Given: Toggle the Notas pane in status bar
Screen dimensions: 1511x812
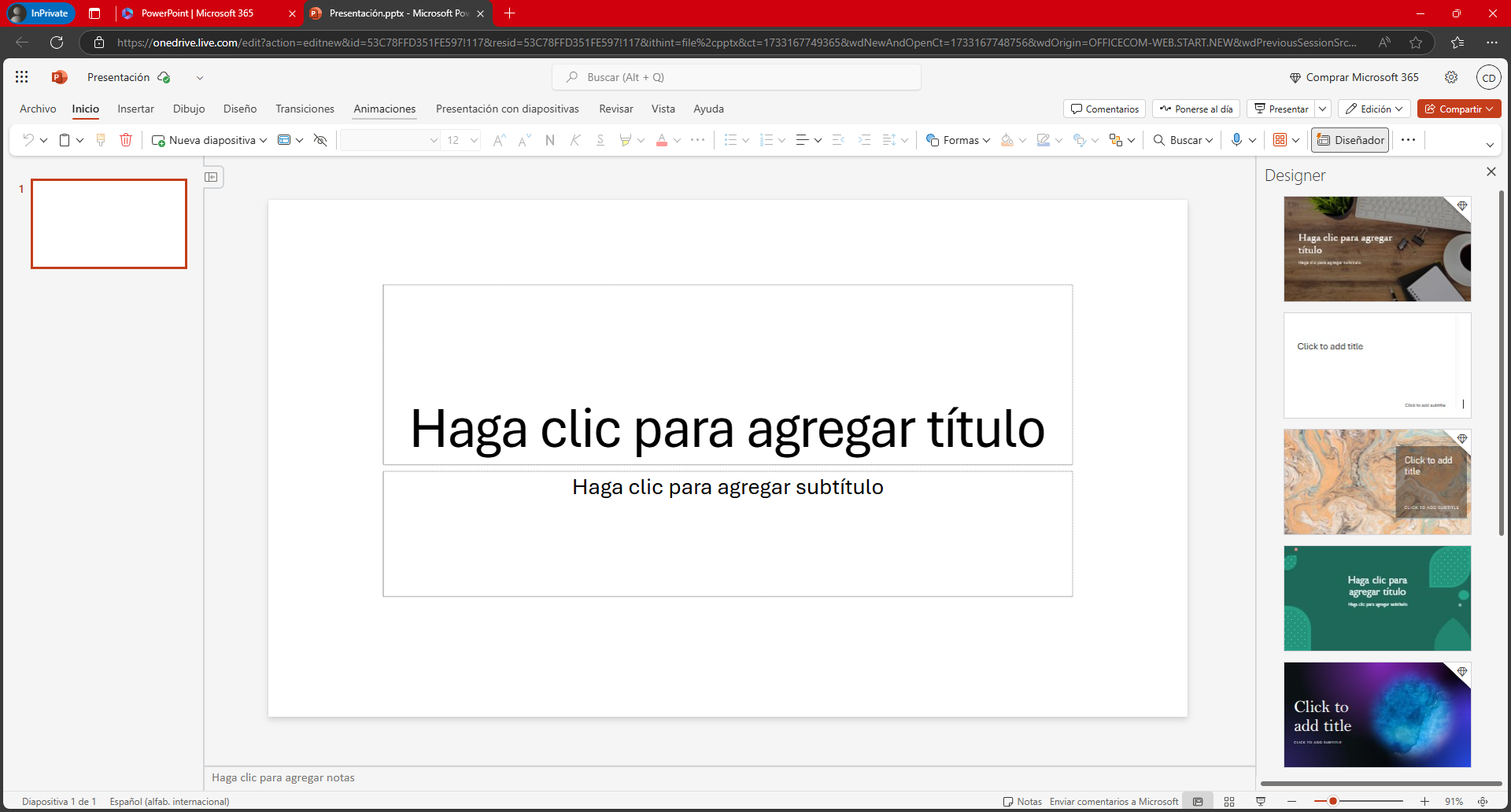Looking at the screenshot, I should 1022,802.
